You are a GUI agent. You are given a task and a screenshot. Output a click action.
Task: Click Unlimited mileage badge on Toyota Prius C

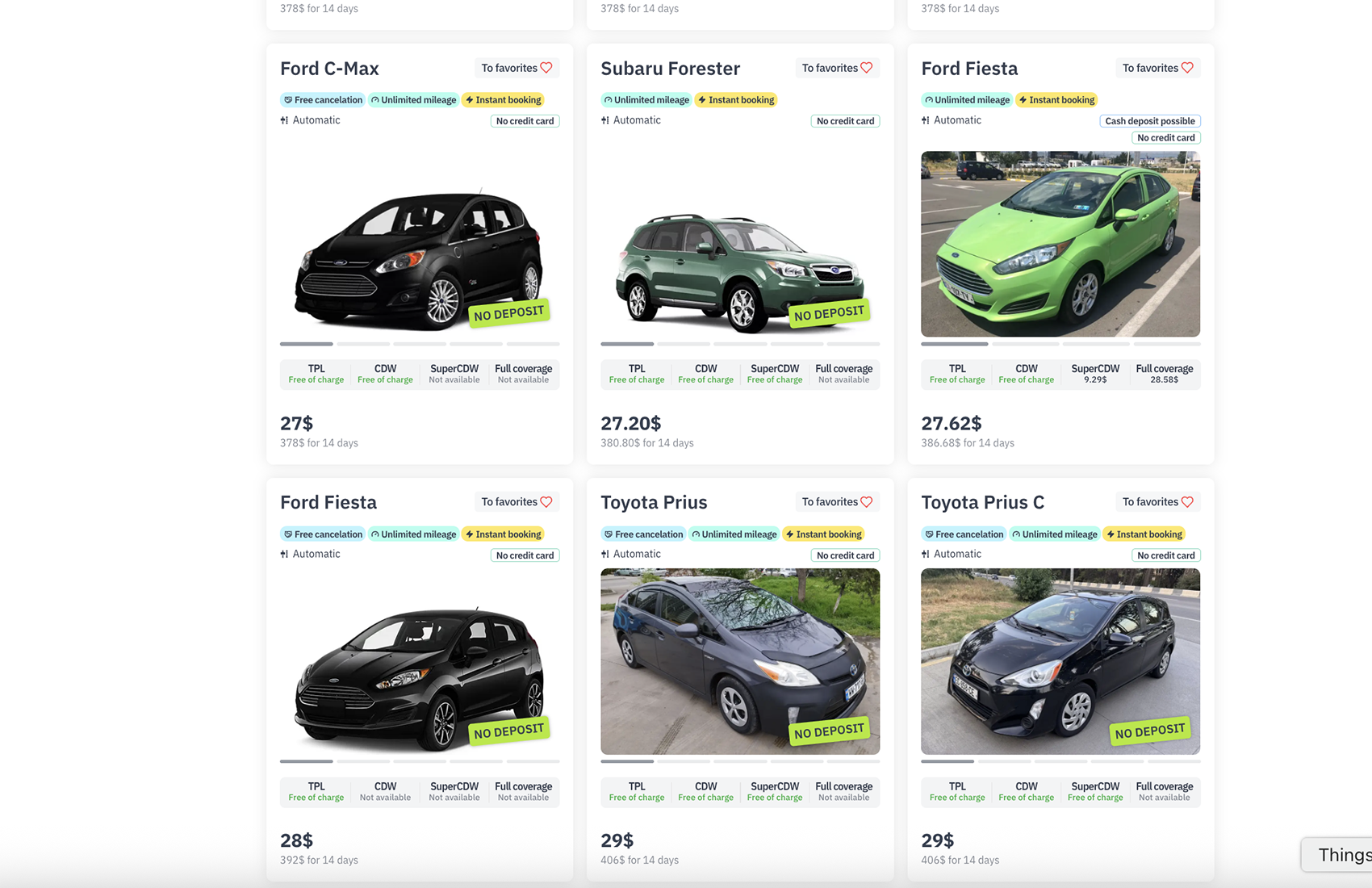[1054, 534]
